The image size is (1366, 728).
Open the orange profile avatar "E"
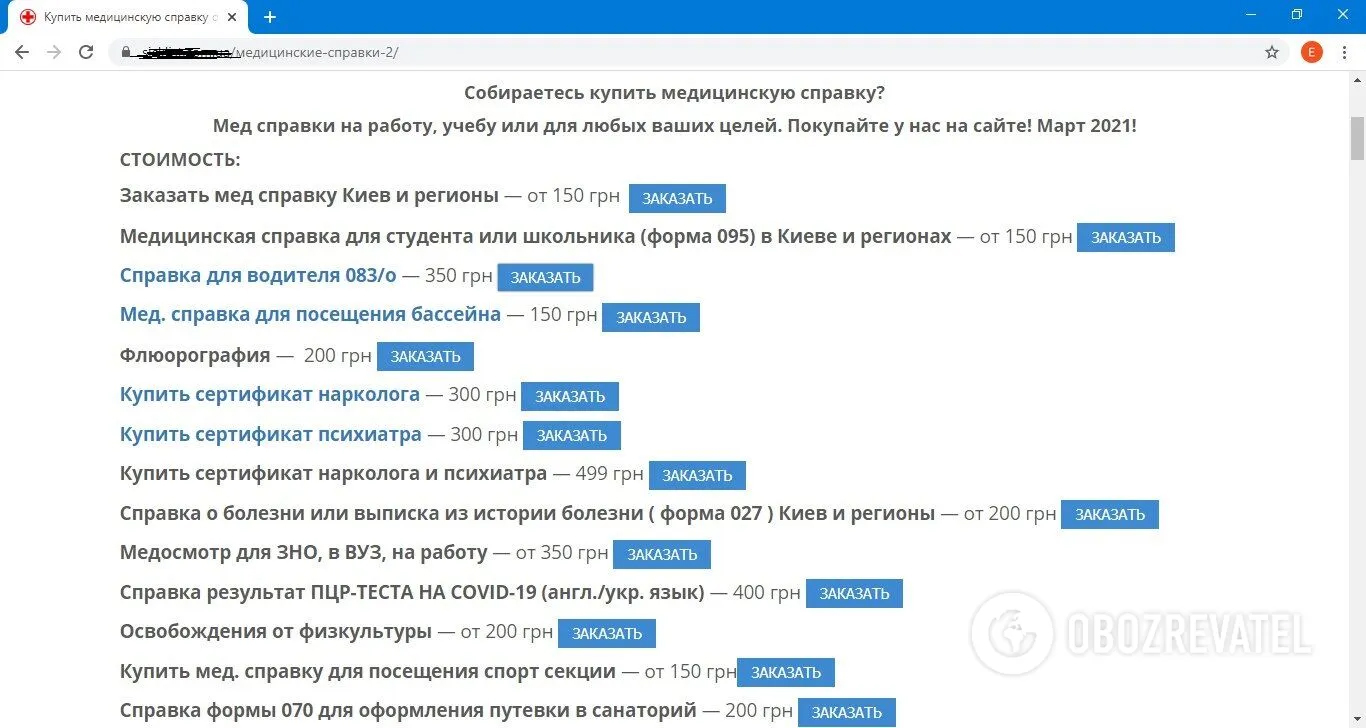[x=1311, y=53]
